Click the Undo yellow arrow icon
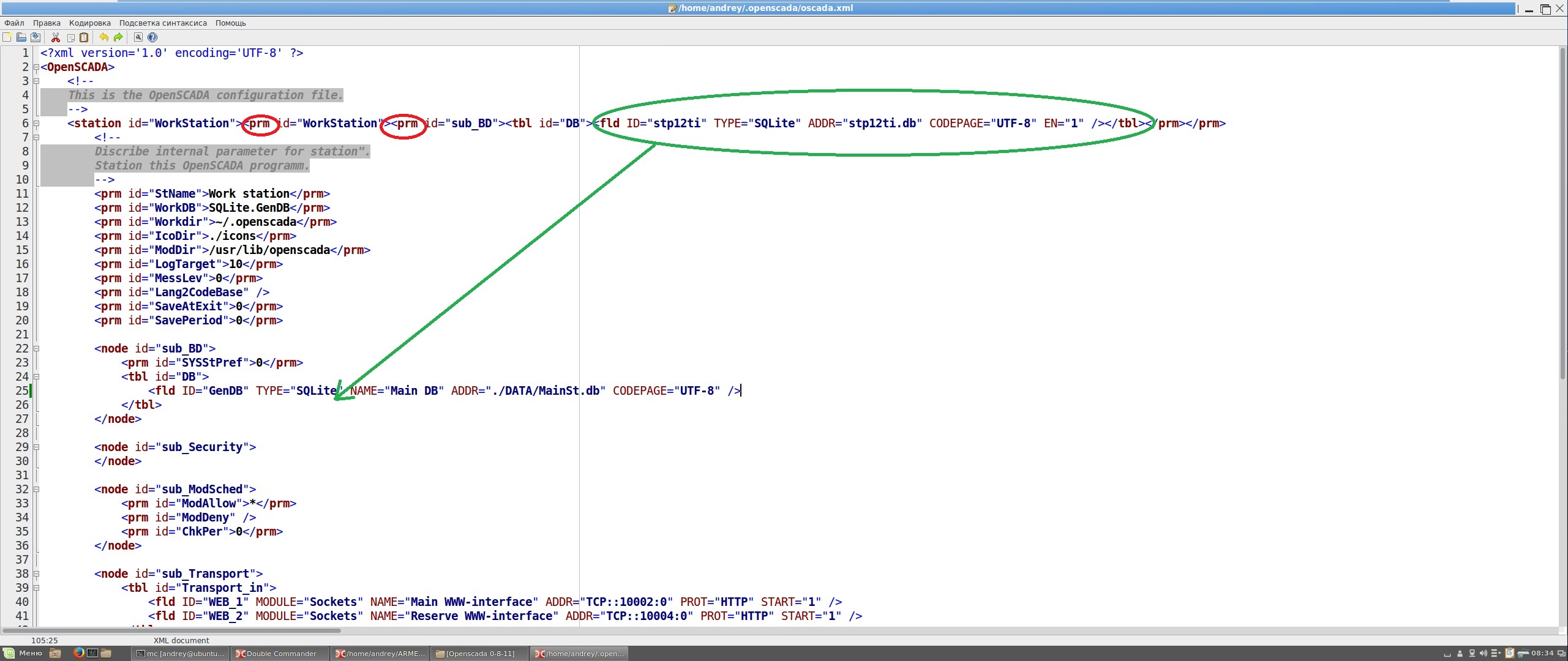 (x=104, y=37)
